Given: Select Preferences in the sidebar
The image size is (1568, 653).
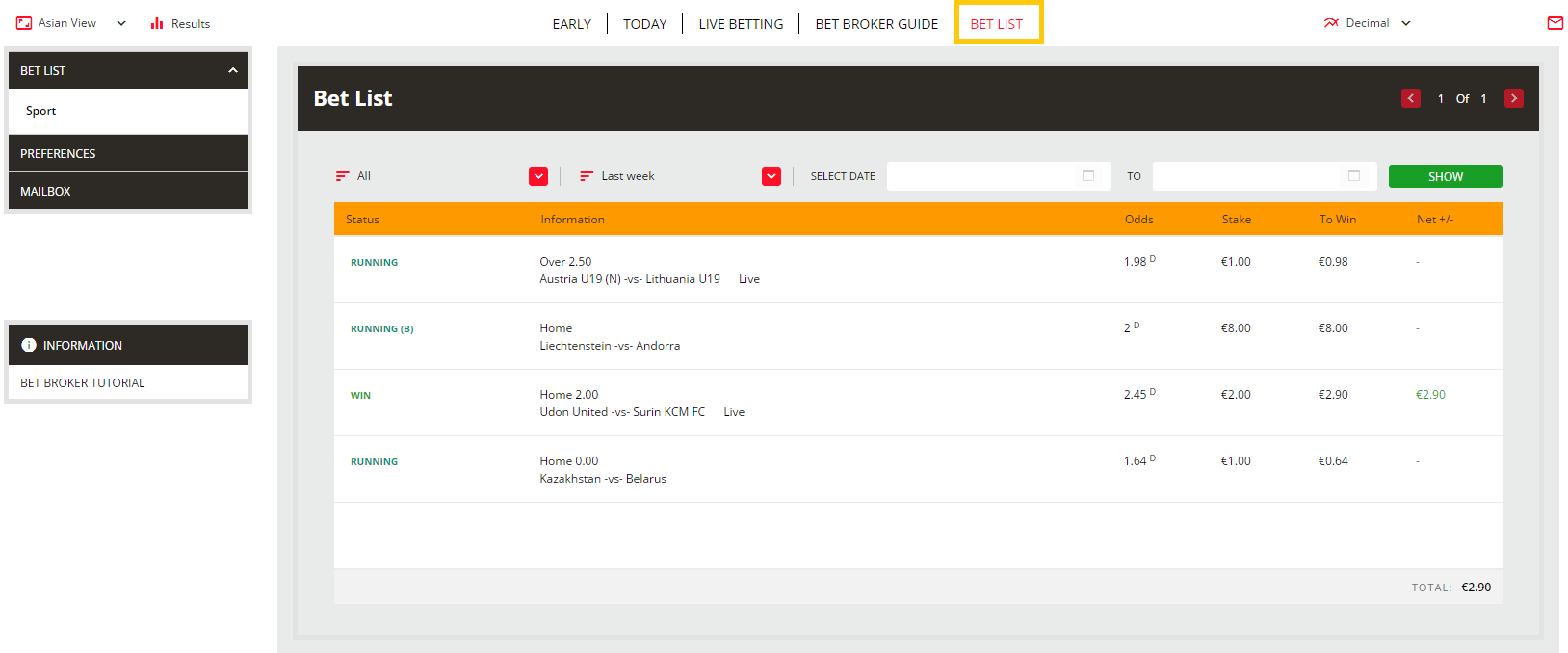Looking at the screenshot, I should point(58,153).
